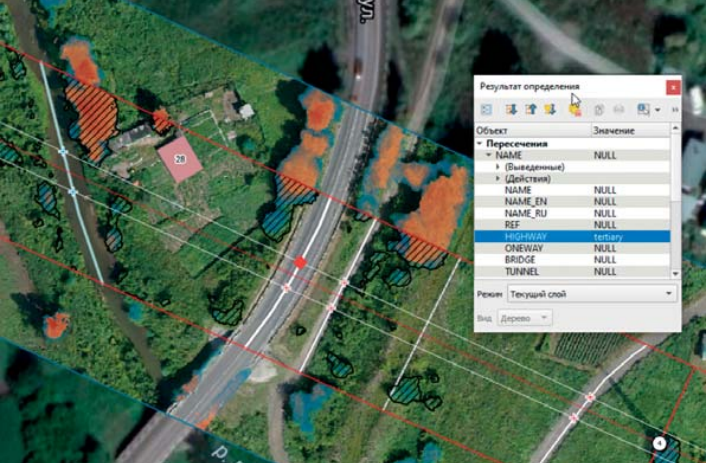Click the Collapse tree icon
Viewport: 706px width, 463px height.
pyautogui.click(x=530, y=110)
